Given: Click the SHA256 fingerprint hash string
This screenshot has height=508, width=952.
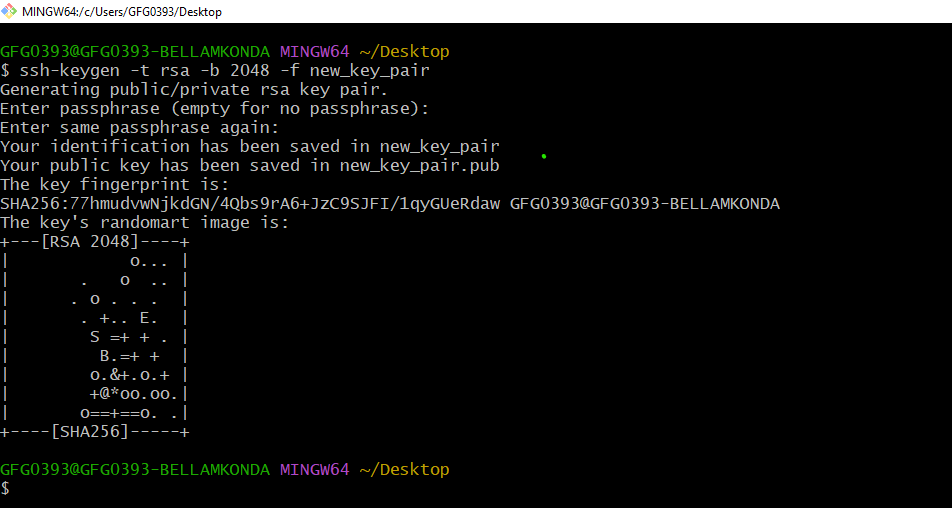Looking at the screenshot, I should coord(250,204).
